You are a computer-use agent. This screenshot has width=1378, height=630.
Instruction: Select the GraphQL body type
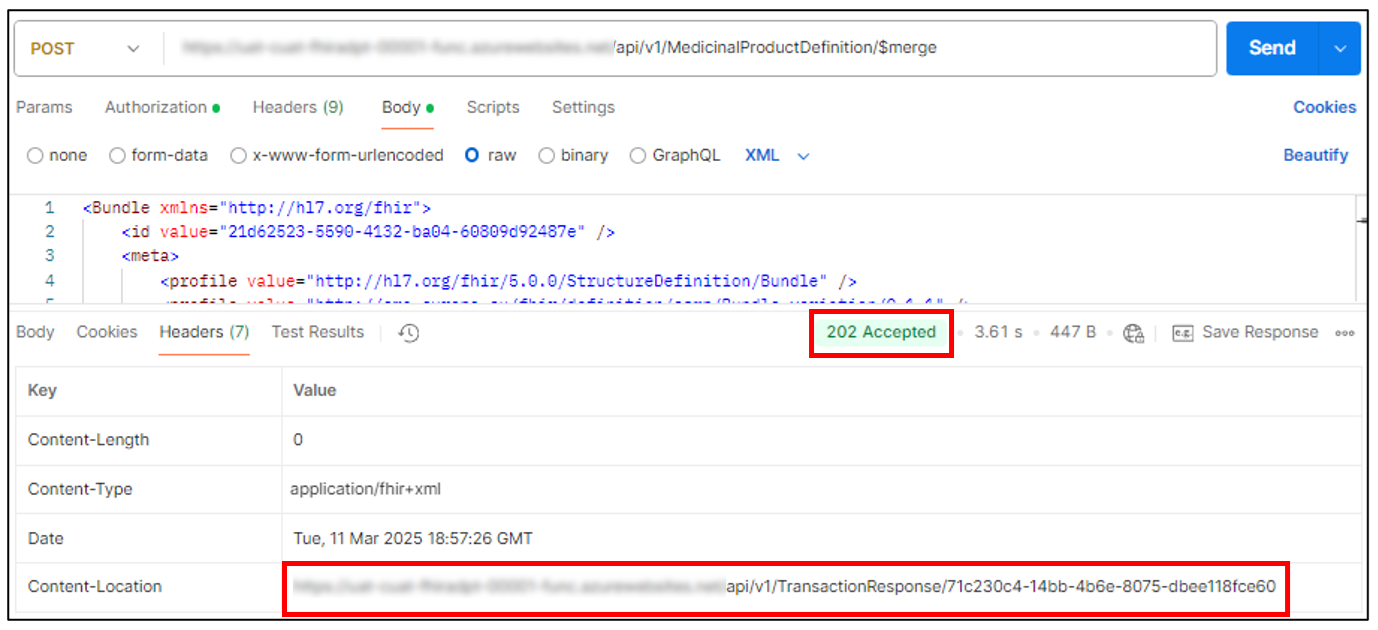(638, 156)
